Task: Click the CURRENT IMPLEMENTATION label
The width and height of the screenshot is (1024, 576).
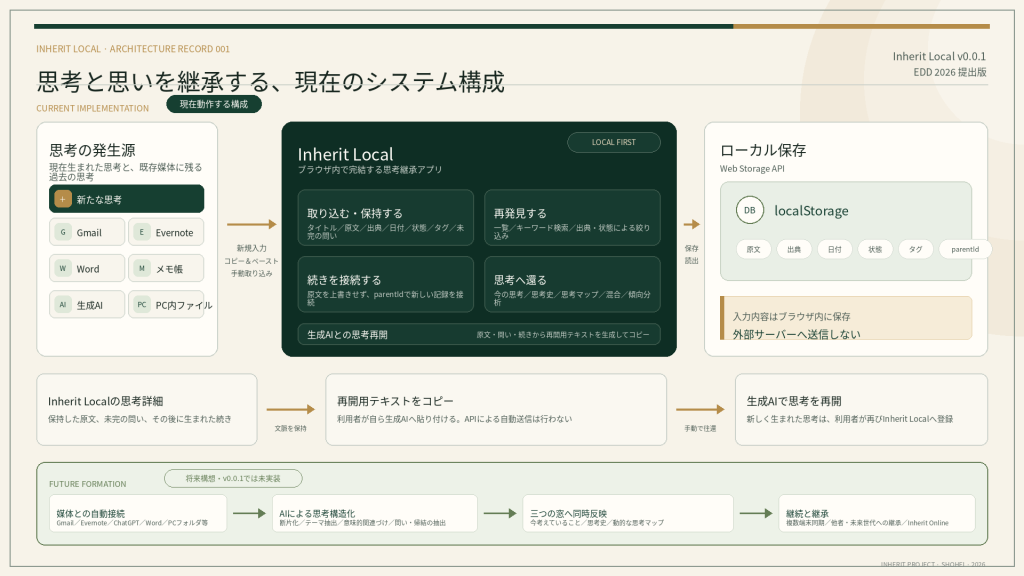Action: click(92, 108)
